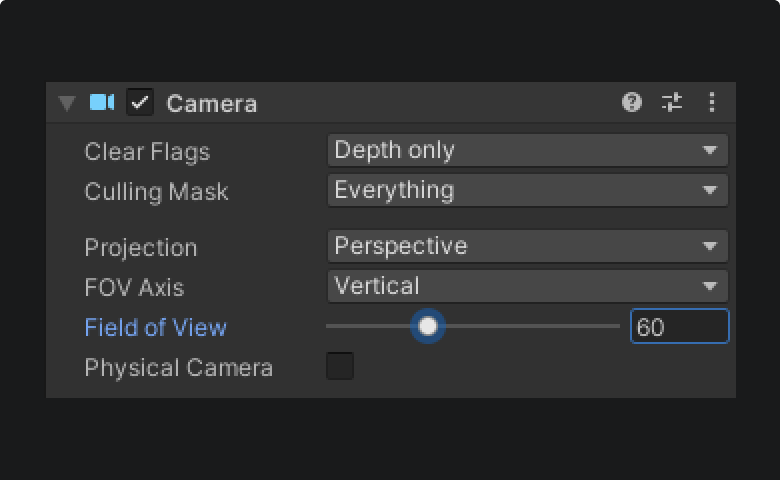Click the FOV Axis property label
The width and height of the screenshot is (780, 480).
[134, 287]
